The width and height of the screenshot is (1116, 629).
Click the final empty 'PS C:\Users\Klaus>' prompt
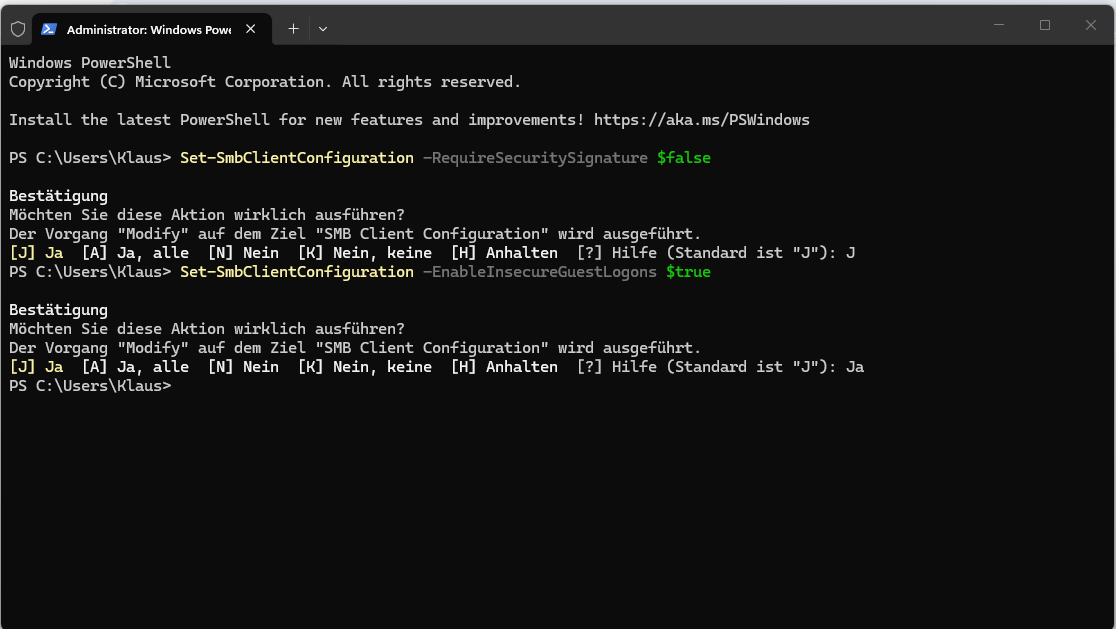pos(90,386)
